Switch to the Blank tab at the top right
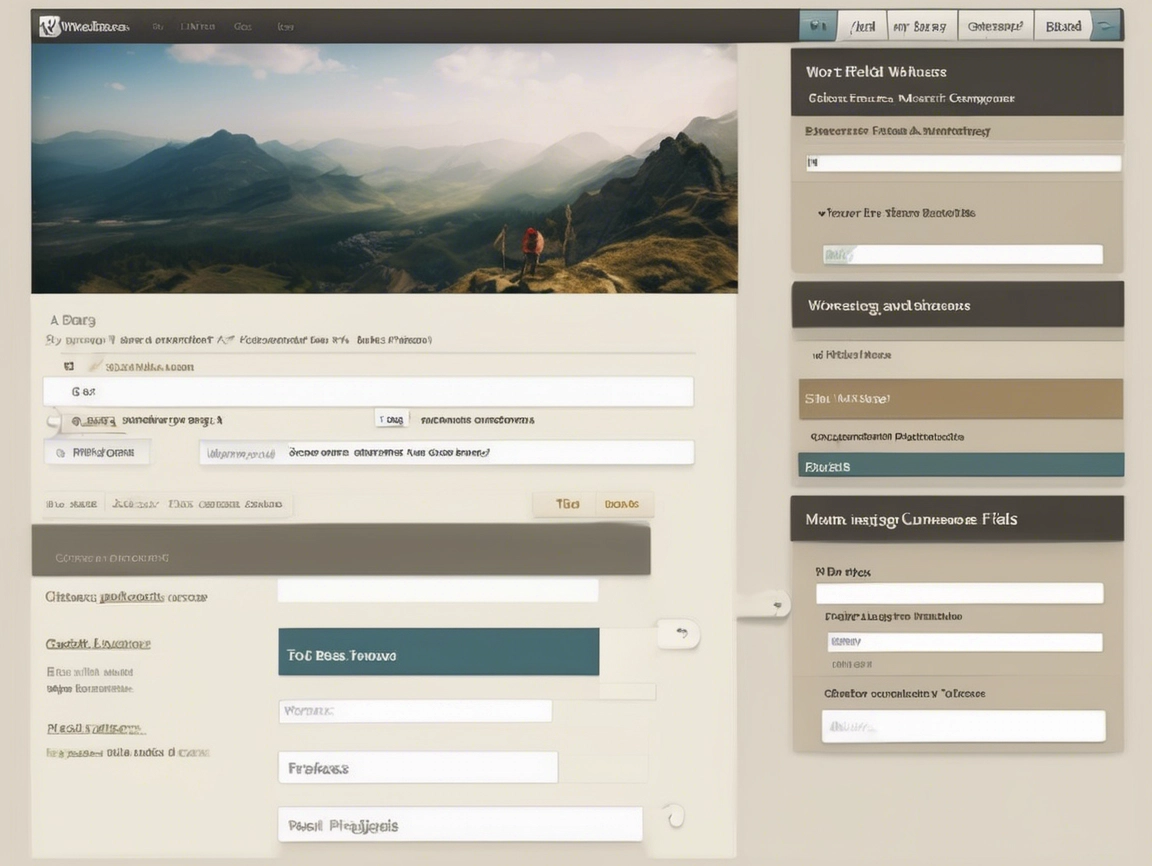The height and width of the screenshot is (866, 1152). tap(1061, 24)
